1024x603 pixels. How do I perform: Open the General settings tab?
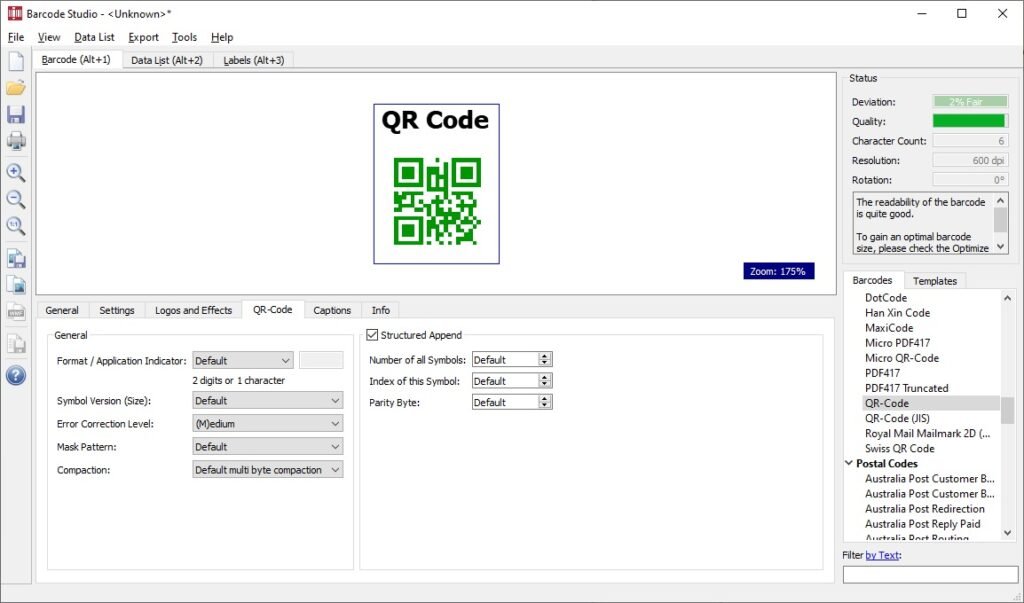pyautogui.click(x=62, y=310)
